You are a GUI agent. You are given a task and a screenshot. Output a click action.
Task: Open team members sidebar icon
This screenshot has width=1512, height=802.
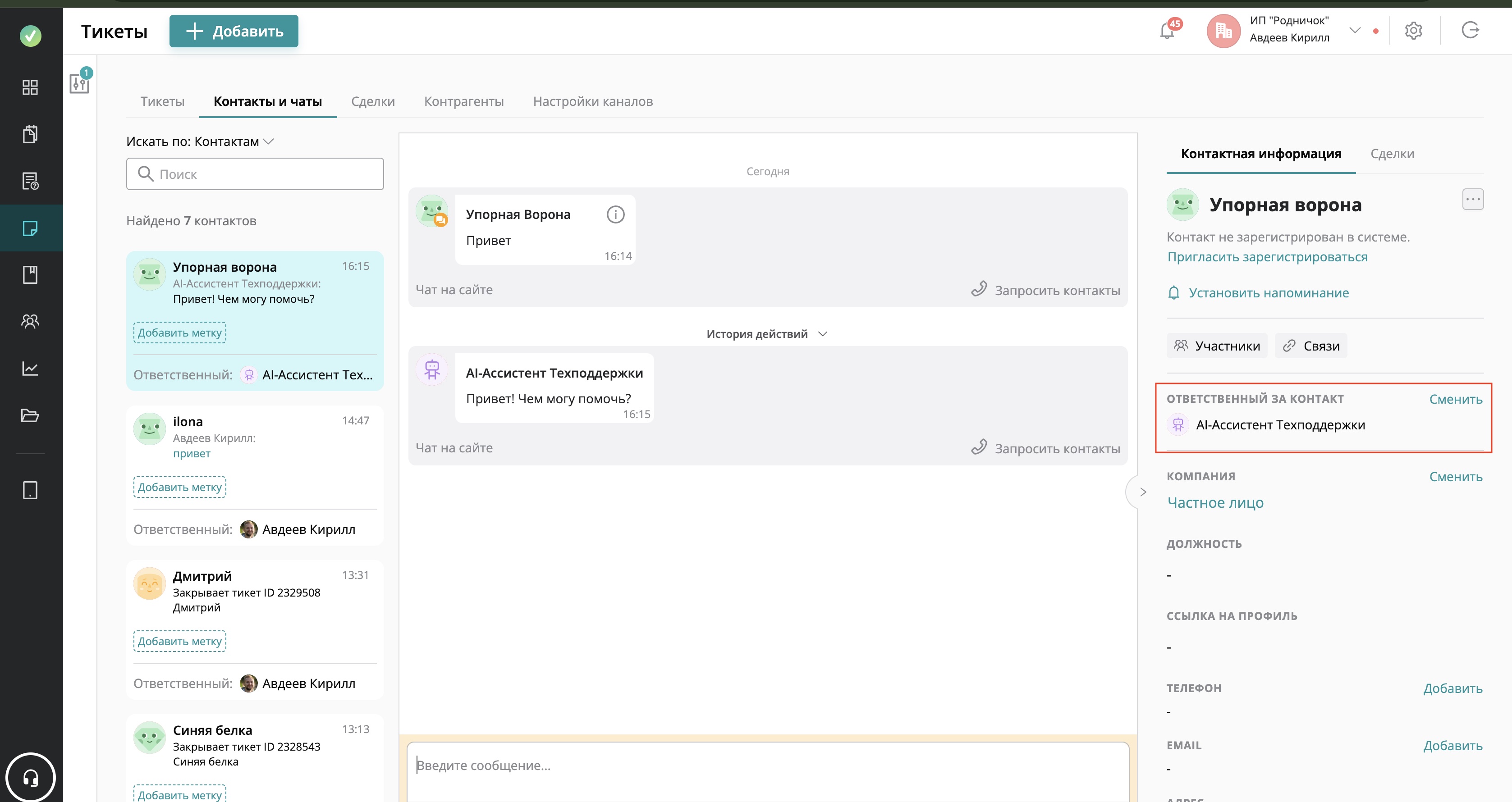click(30, 321)
